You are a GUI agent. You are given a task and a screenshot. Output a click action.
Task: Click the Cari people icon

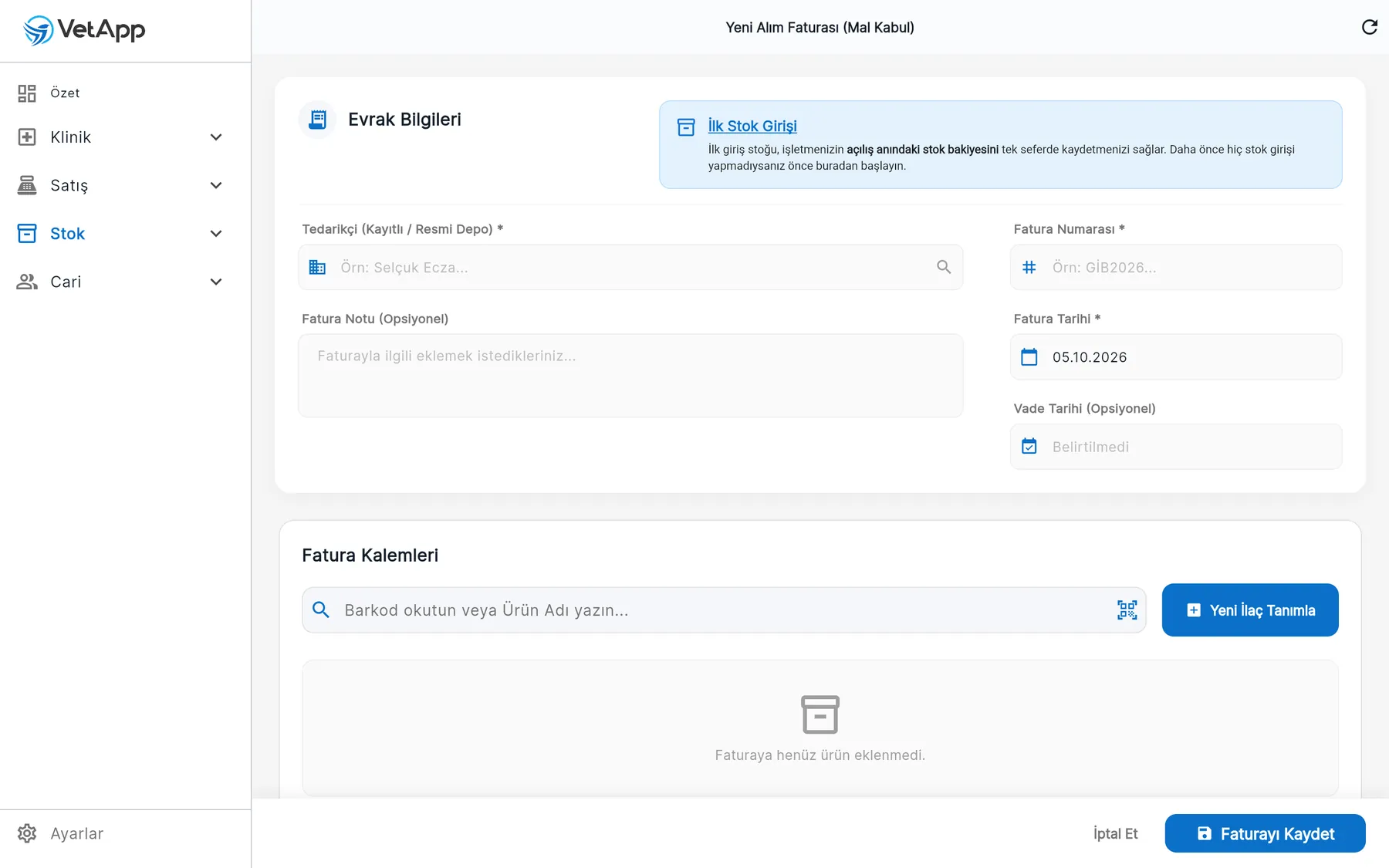[27, 282]
